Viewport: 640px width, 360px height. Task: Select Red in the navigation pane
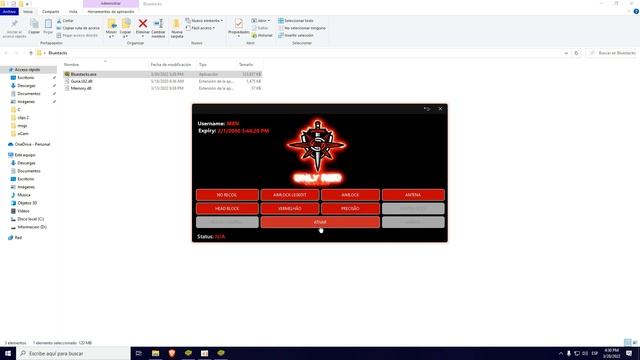click(18, 238)
